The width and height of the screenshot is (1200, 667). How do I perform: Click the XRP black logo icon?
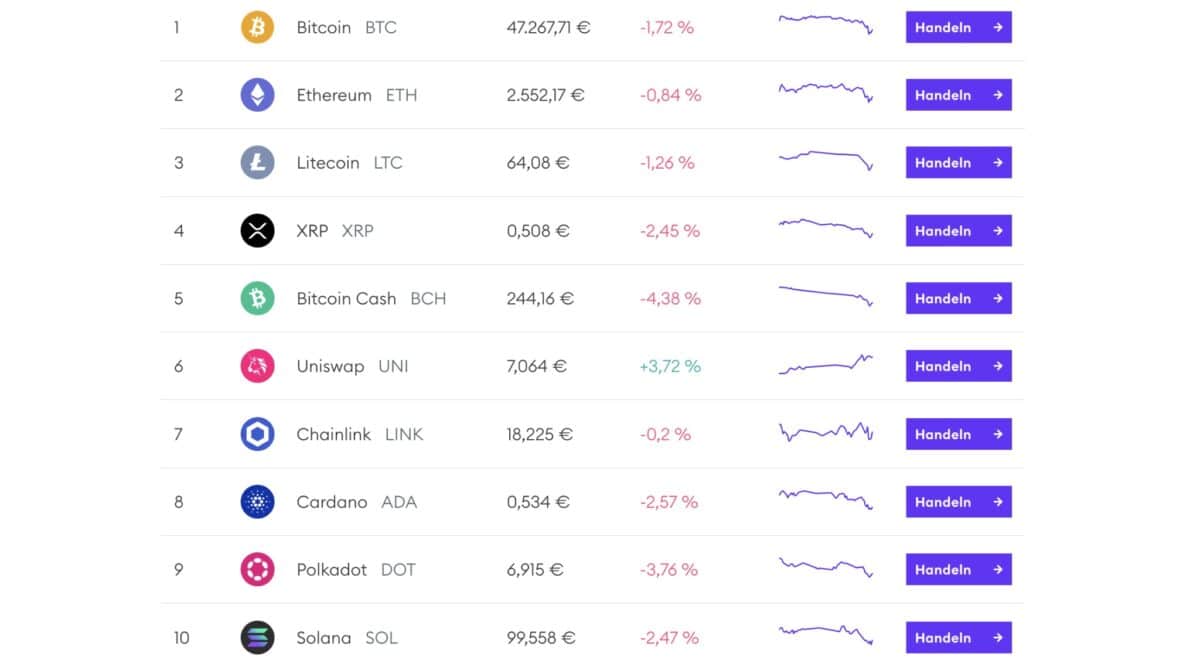(257, 230)
